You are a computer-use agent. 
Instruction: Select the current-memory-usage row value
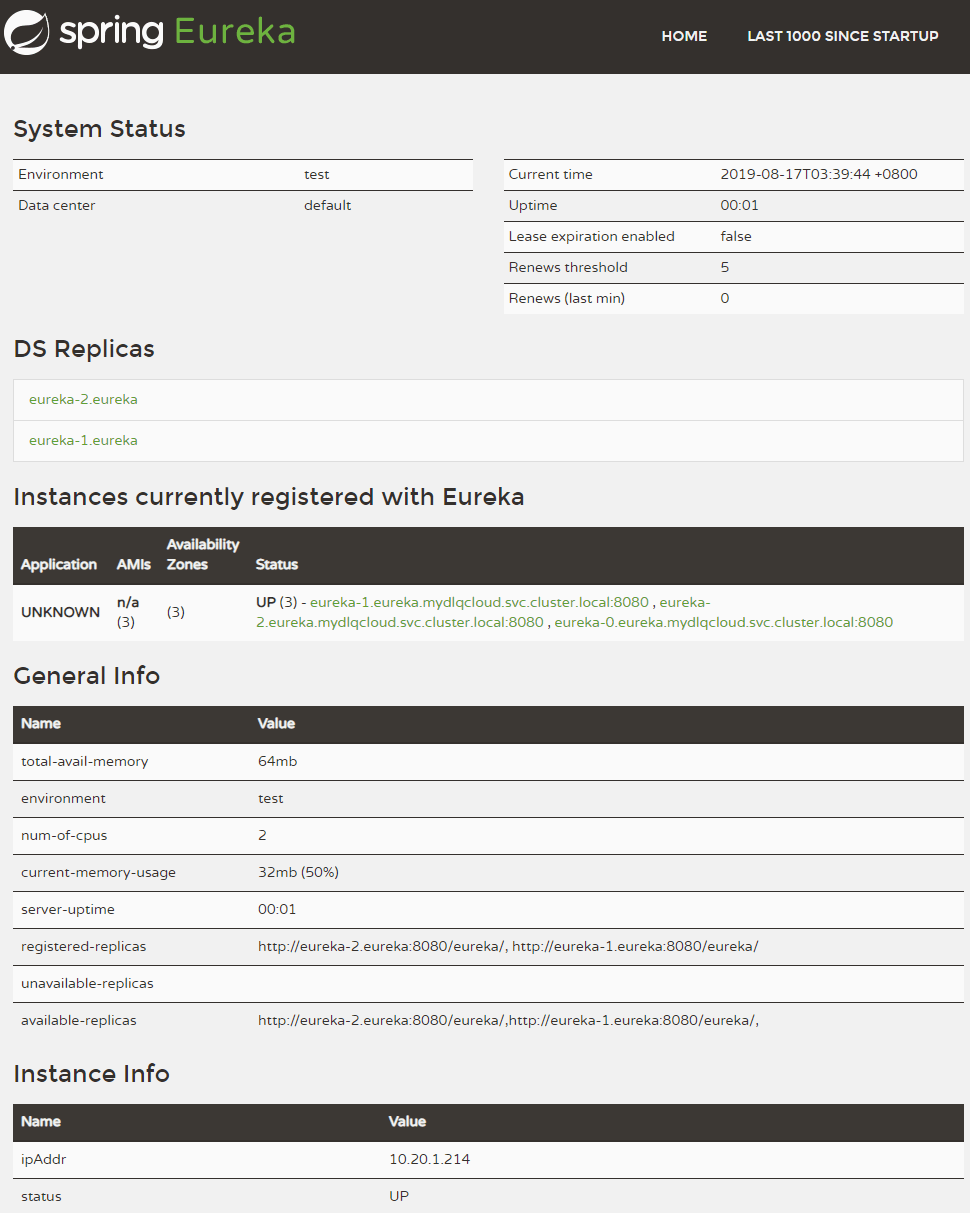[x=298, y=872]
